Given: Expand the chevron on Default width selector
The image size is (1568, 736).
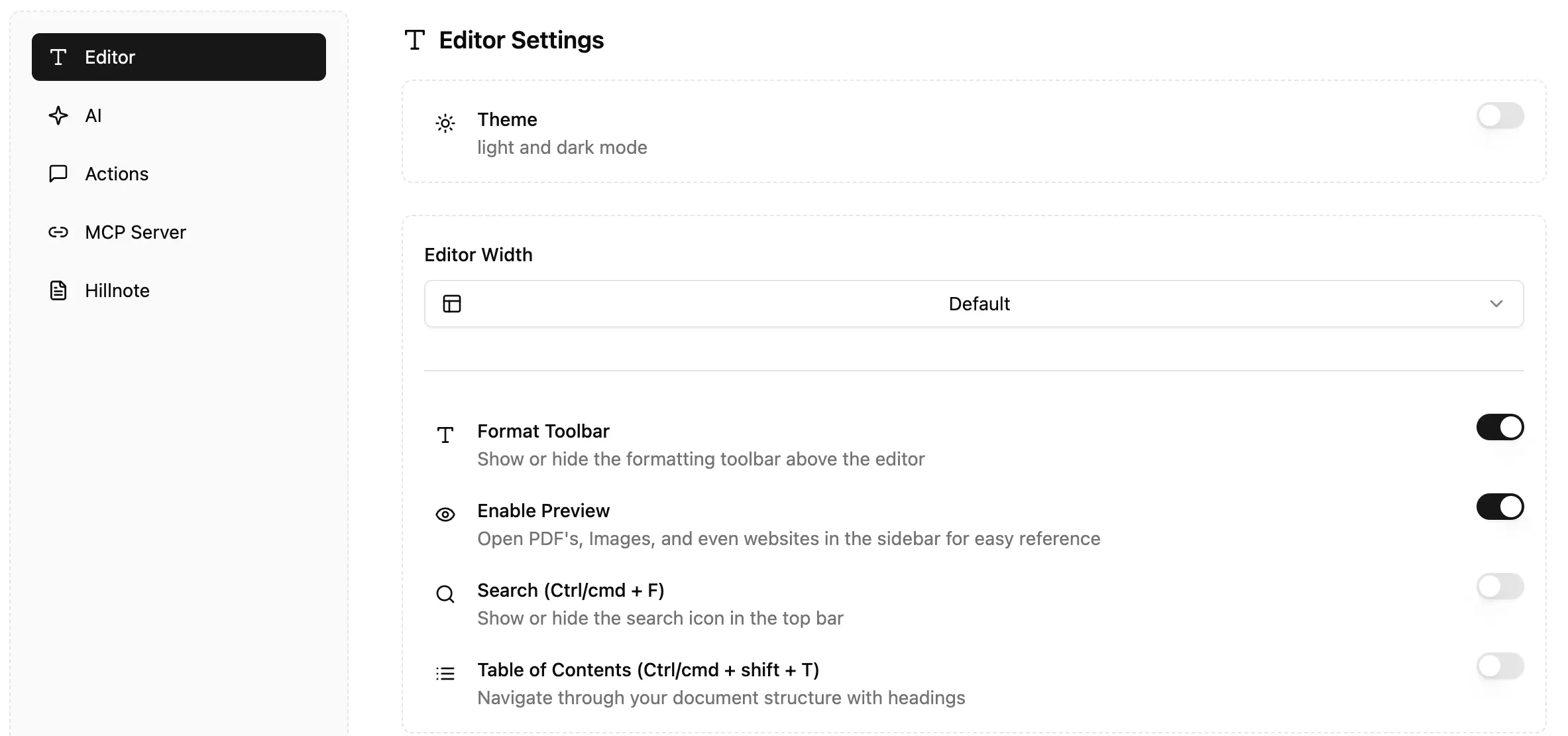Looking at the screenshot, I should tap(1496, 304).
